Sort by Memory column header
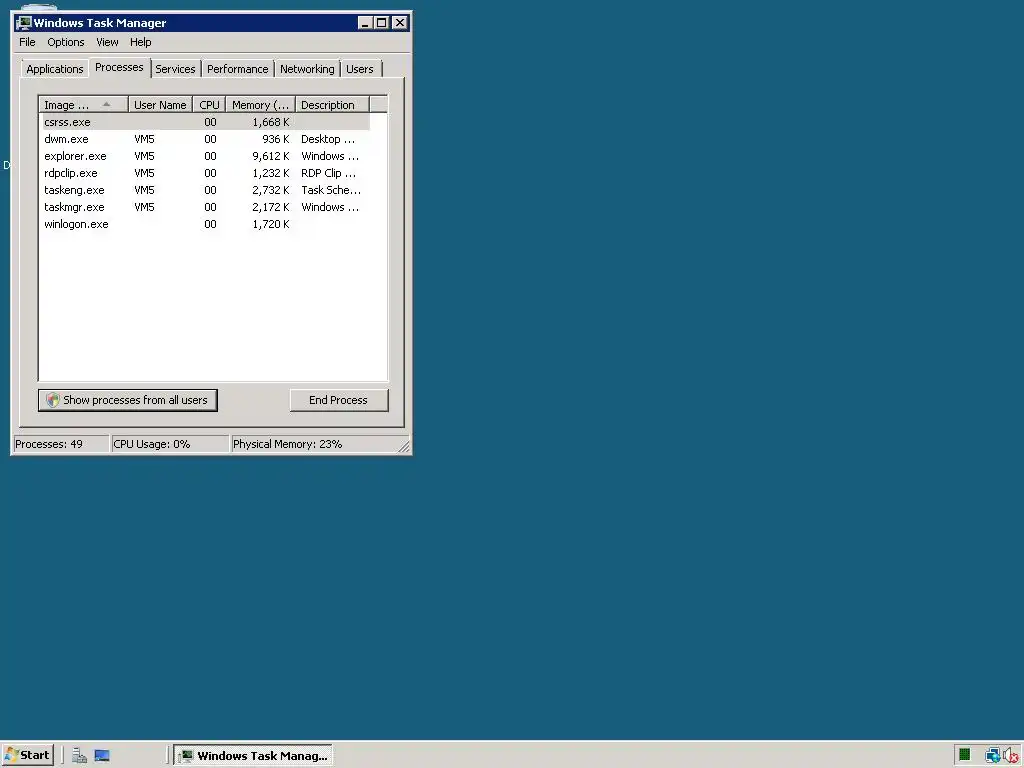Image resolution: width=1024 pixels, height=768 pixels. point(261,105)
